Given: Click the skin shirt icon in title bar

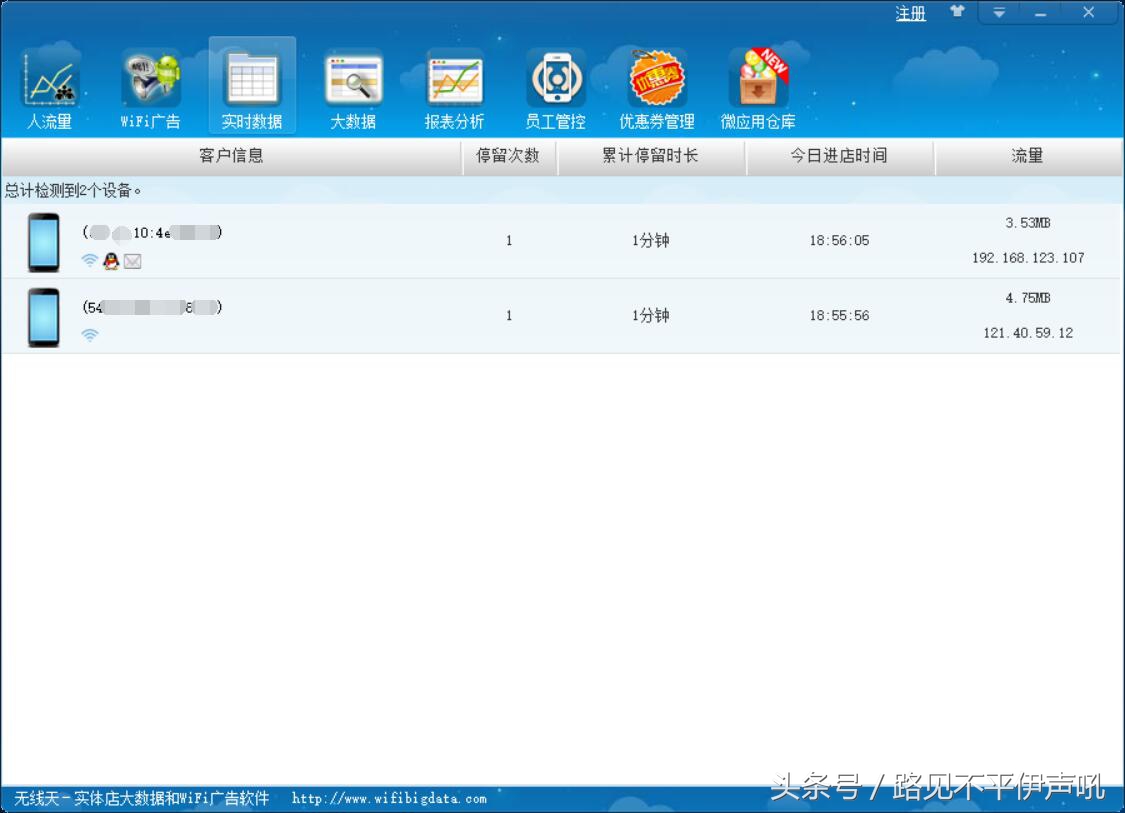Looking at the screenshot, I should [x=957, y=12].
